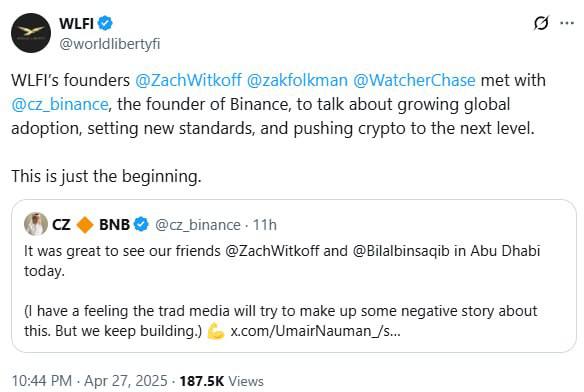
Task: Open the 10:44 PM Apr 27, 2025 timestamp
Action: [x=89, y=381]
